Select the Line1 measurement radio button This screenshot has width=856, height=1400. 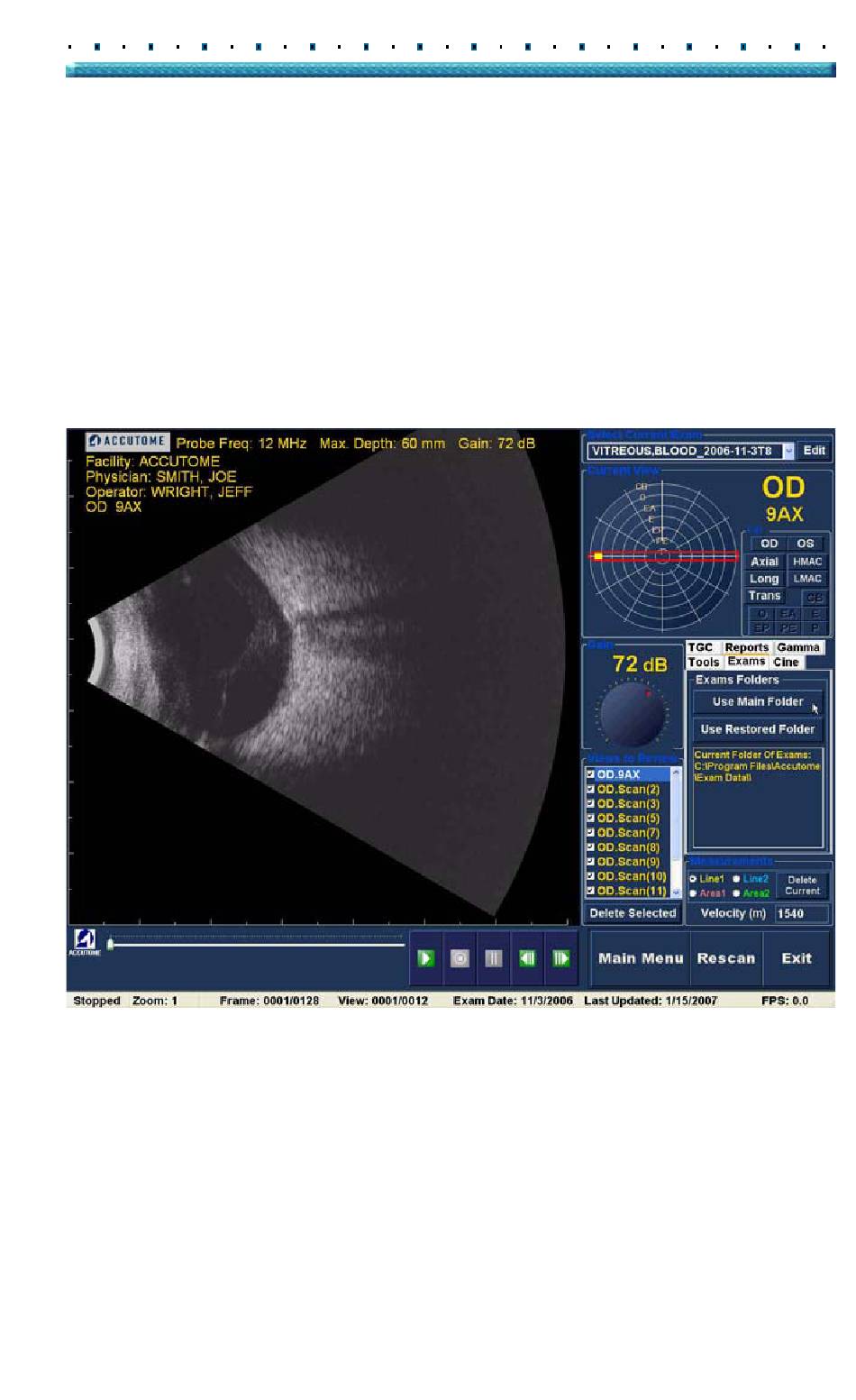(693, 879)
